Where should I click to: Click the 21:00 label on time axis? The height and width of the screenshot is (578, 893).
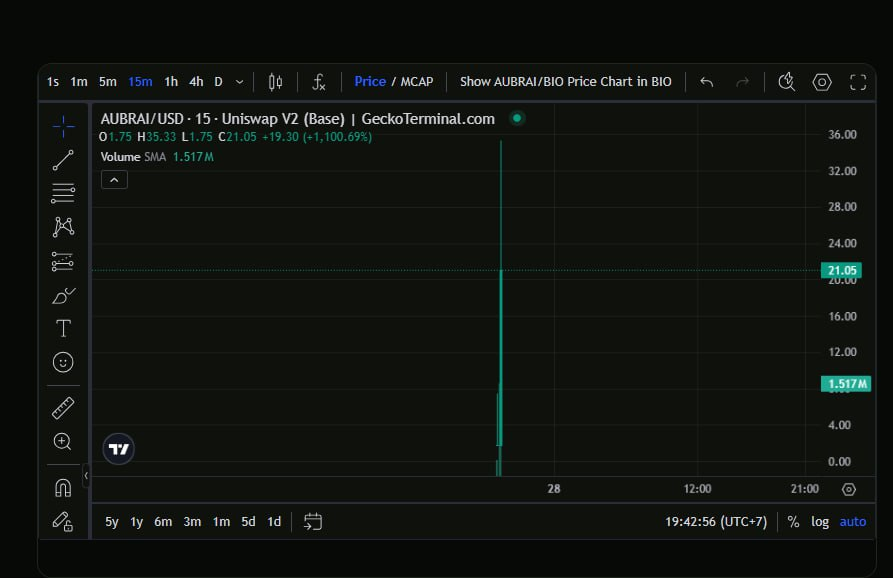coord(805,489)
